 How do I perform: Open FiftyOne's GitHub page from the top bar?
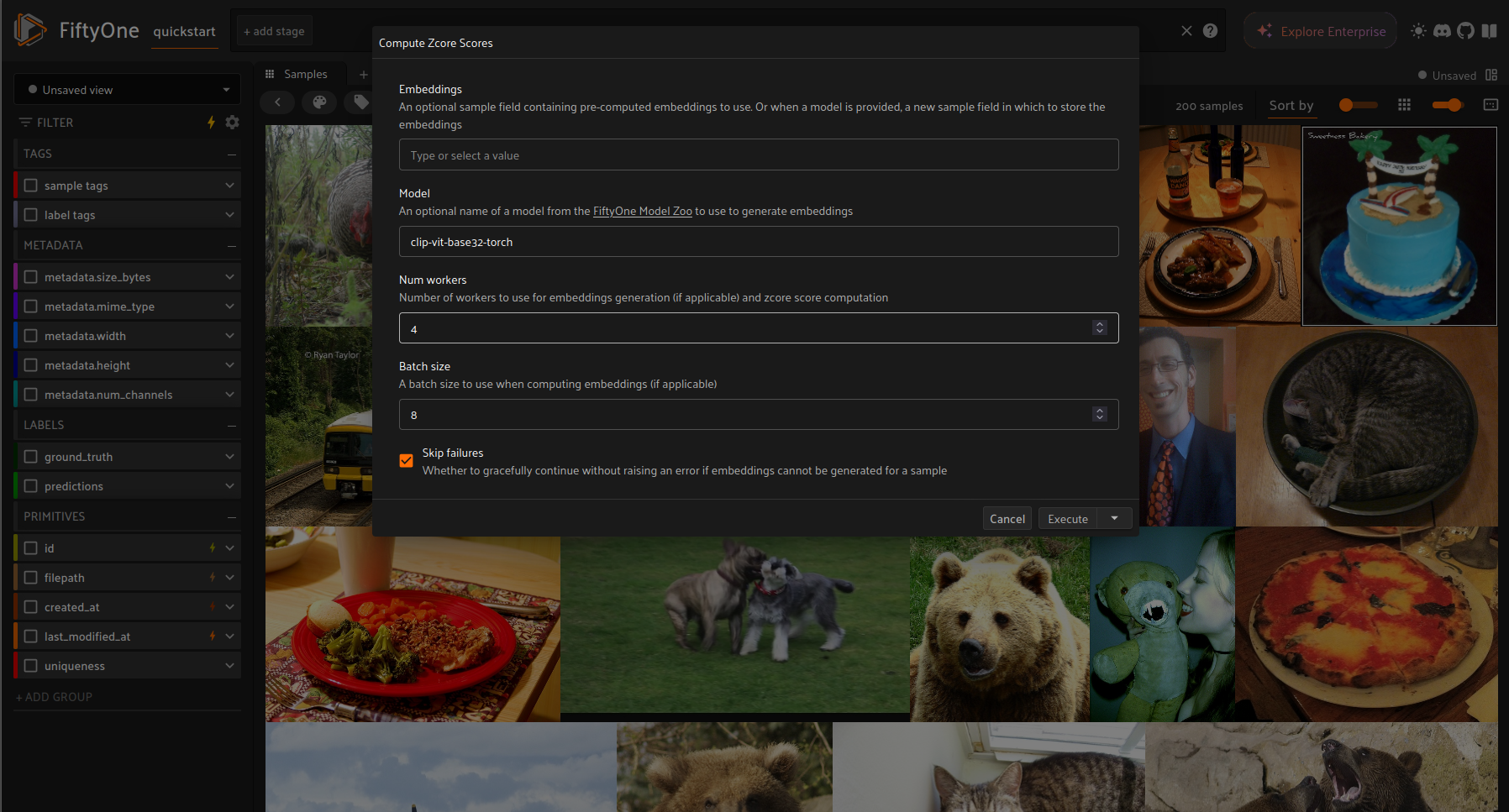click(1465, 30)
